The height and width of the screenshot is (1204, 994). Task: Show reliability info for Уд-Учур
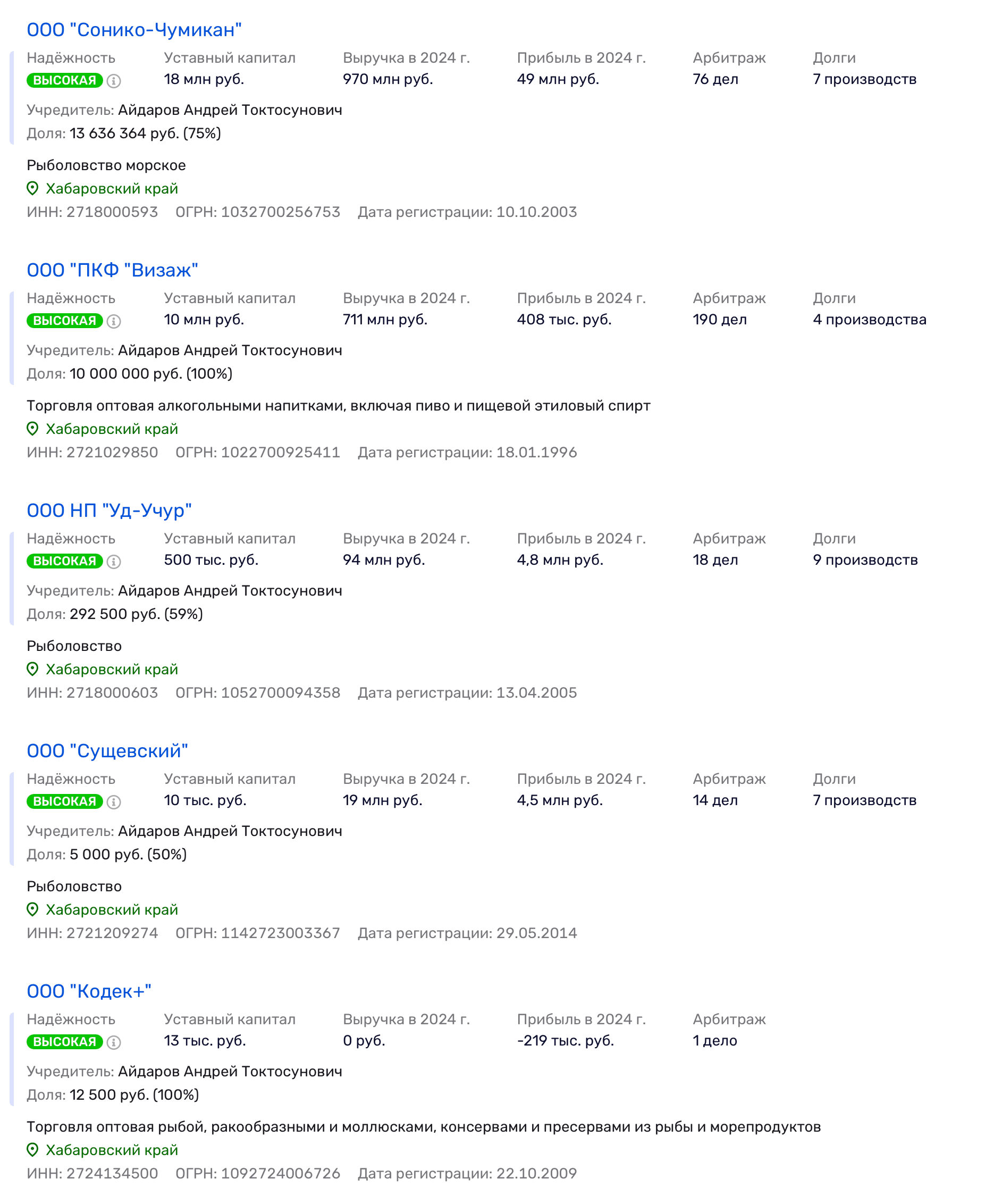coord(114,562)
